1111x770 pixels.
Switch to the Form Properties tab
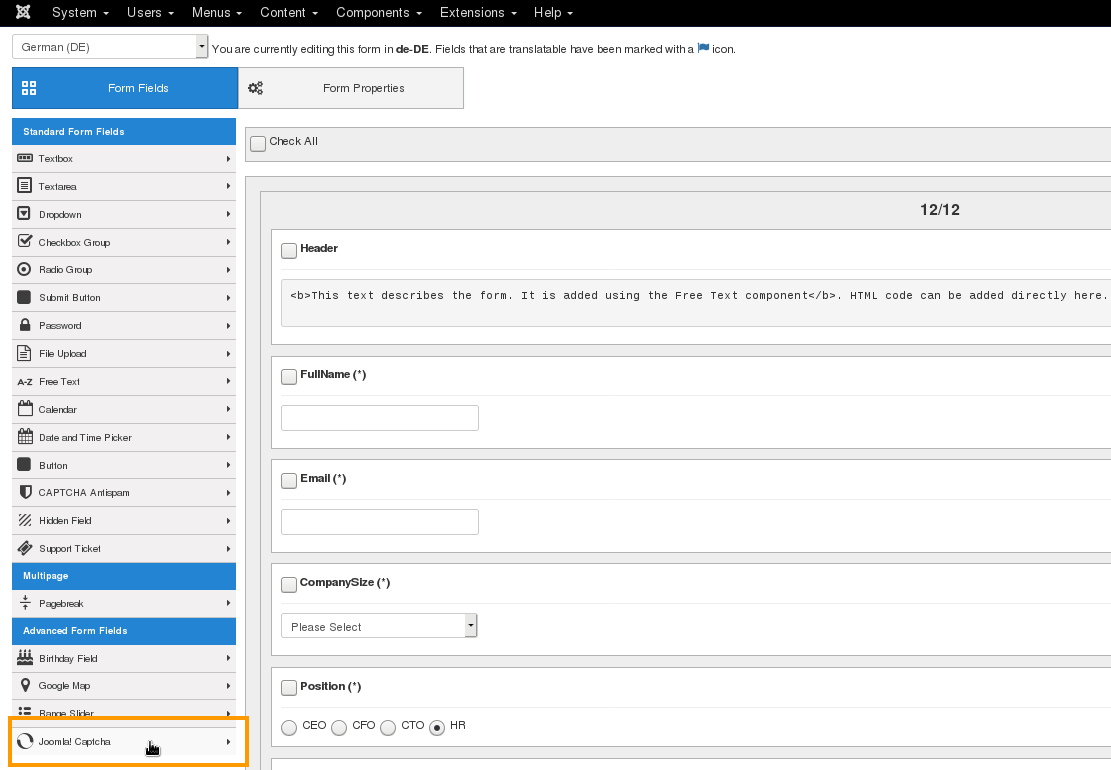[x=350, y=88]
